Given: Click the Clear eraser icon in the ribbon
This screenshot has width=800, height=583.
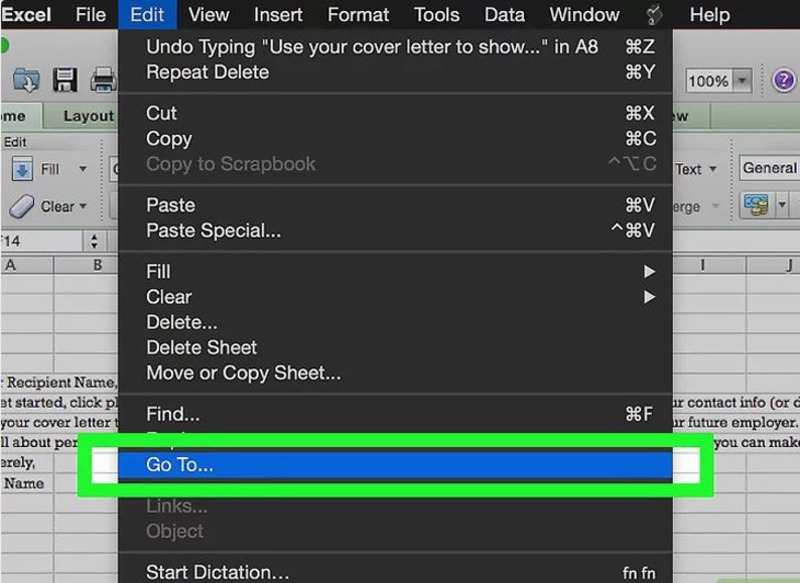Looking at the screenshot, I should (x=22, y=206).
